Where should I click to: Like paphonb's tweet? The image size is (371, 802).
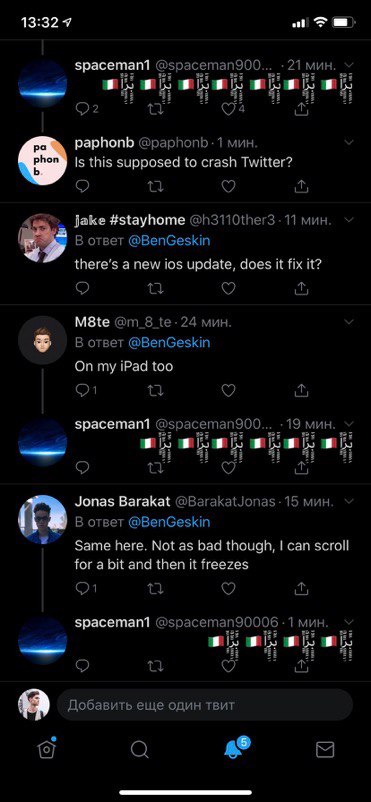[228, 186]
